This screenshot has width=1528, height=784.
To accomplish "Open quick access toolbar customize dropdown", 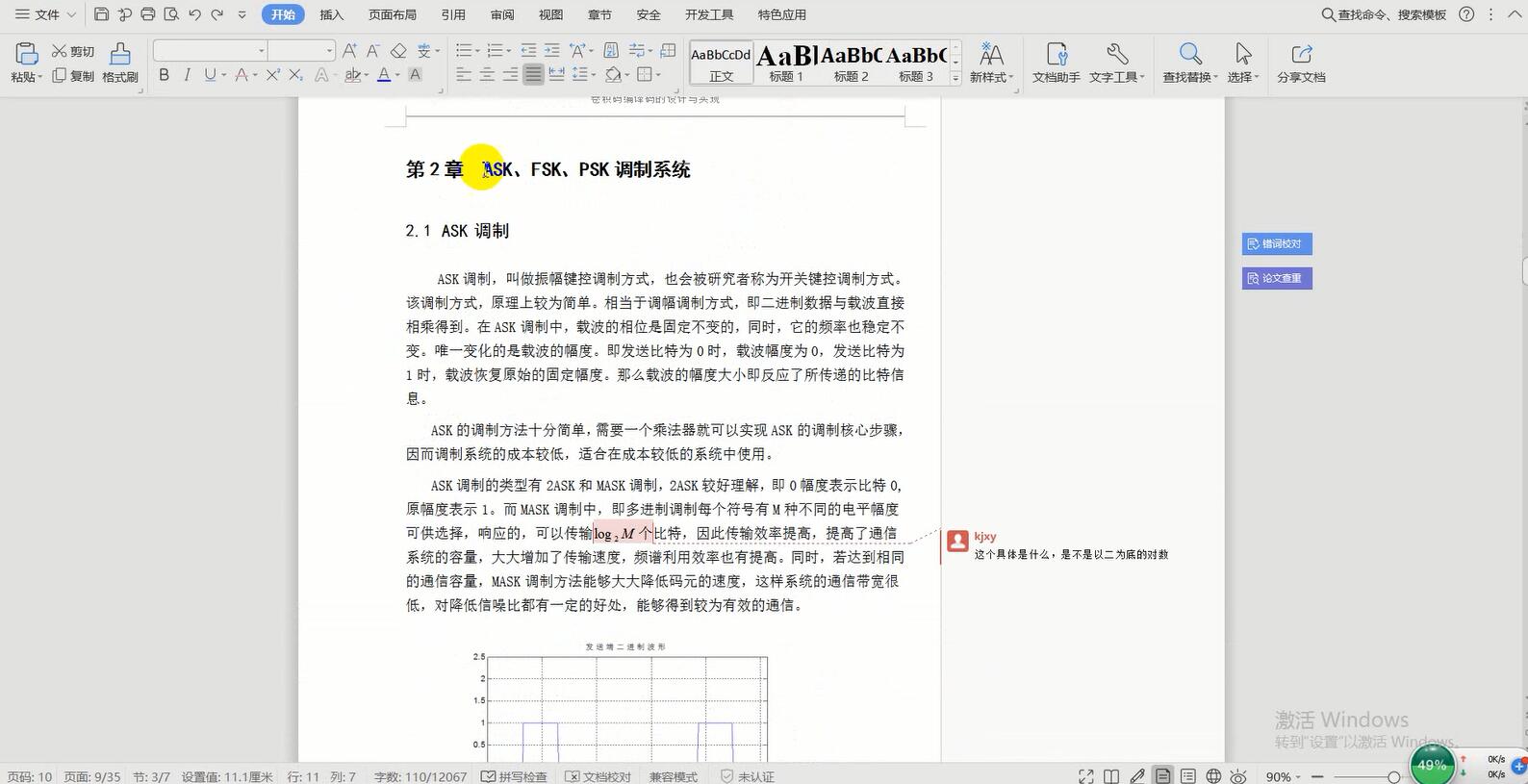I will point(242,14).
